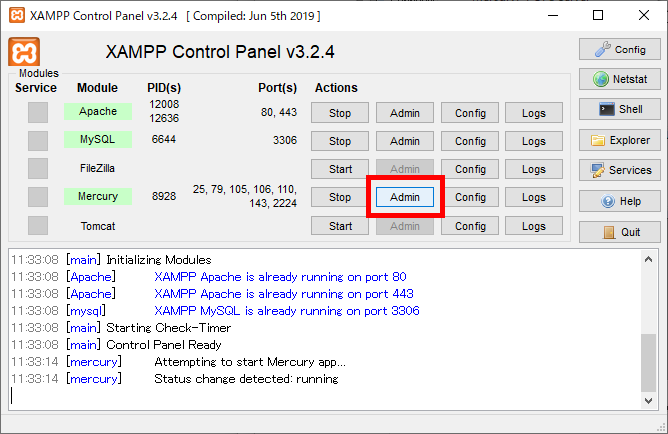This screenshot has width=668, height=434.
Task: Toggle the Mercury service install checkbox
Action: point(38,197)
